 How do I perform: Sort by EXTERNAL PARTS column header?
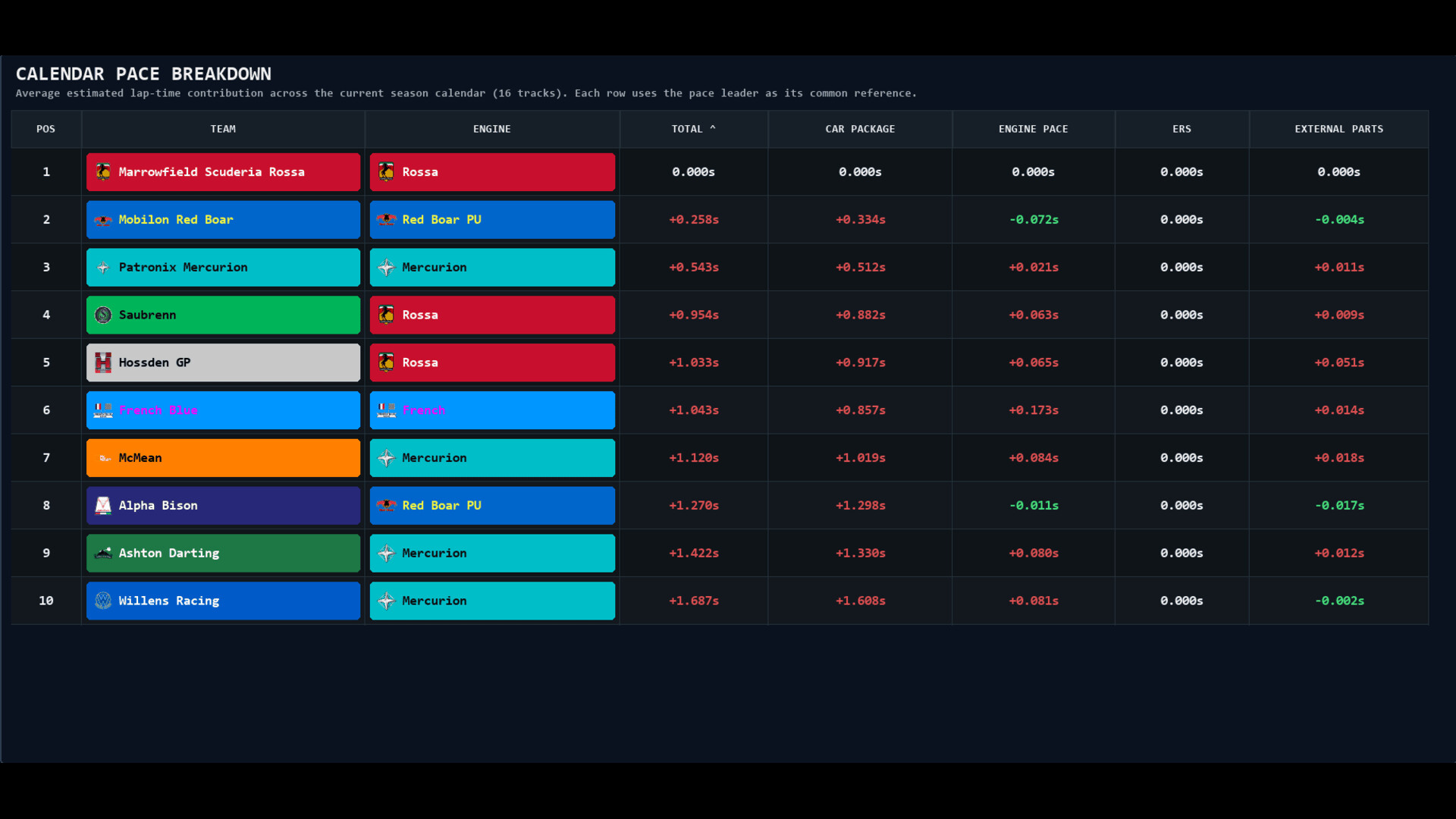1339,129
